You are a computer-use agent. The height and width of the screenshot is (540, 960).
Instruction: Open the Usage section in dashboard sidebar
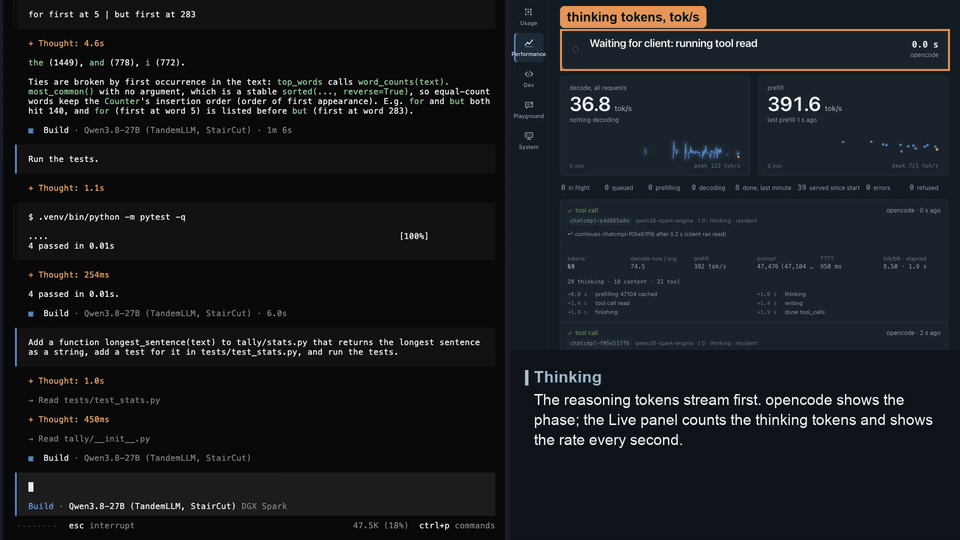pyautogui.click(x=528, y=17)
